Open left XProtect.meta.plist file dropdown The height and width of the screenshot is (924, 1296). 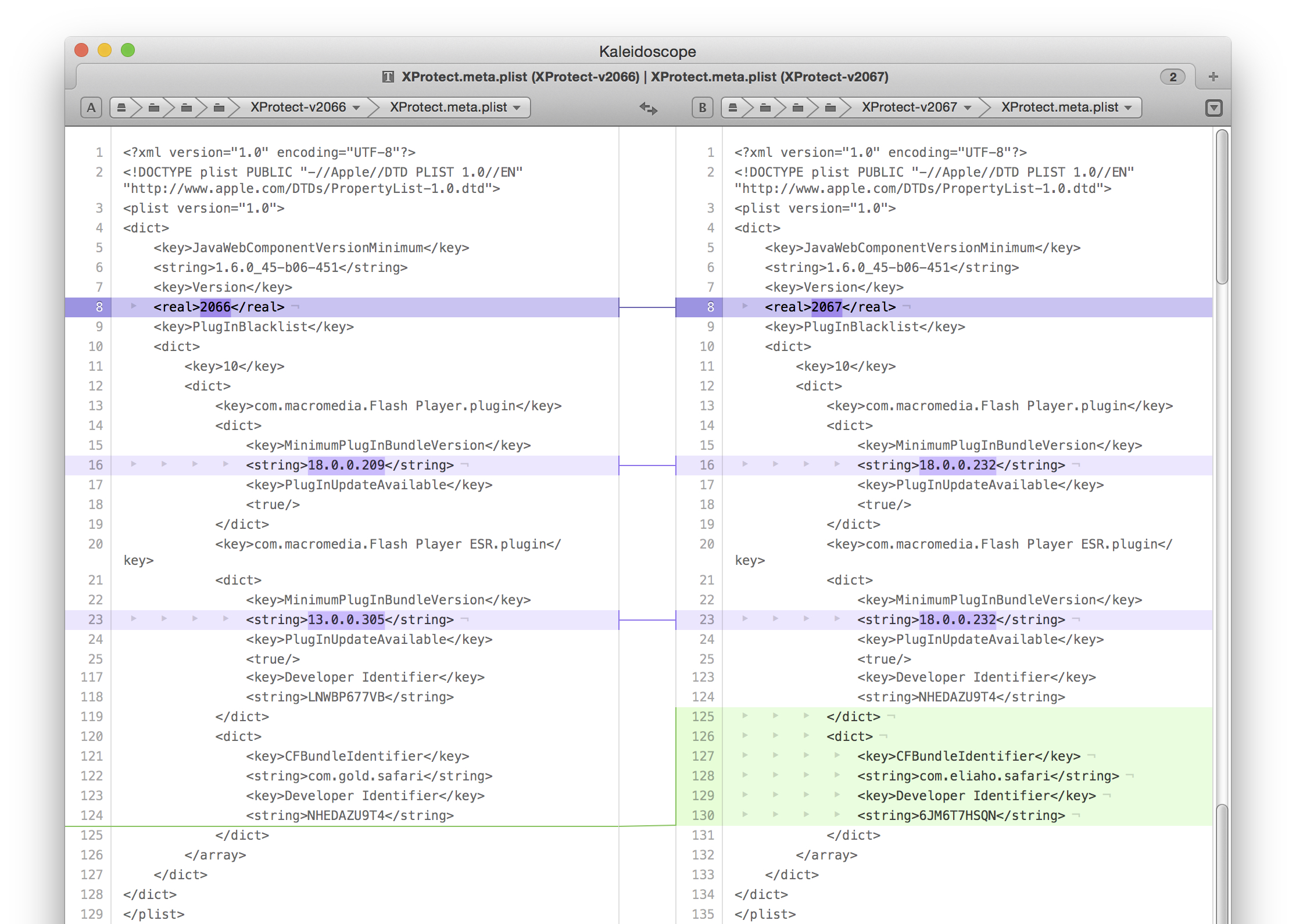coord(454,108)
